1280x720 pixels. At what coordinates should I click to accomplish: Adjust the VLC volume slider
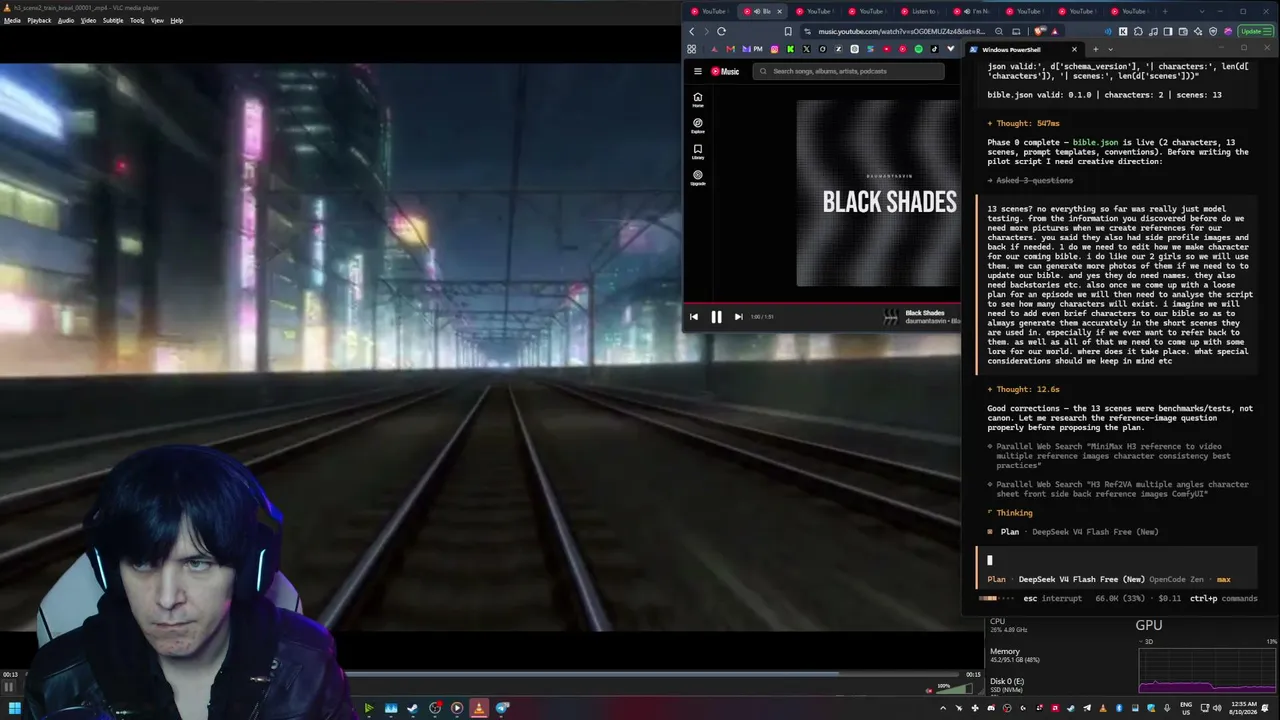coord(955,687)
